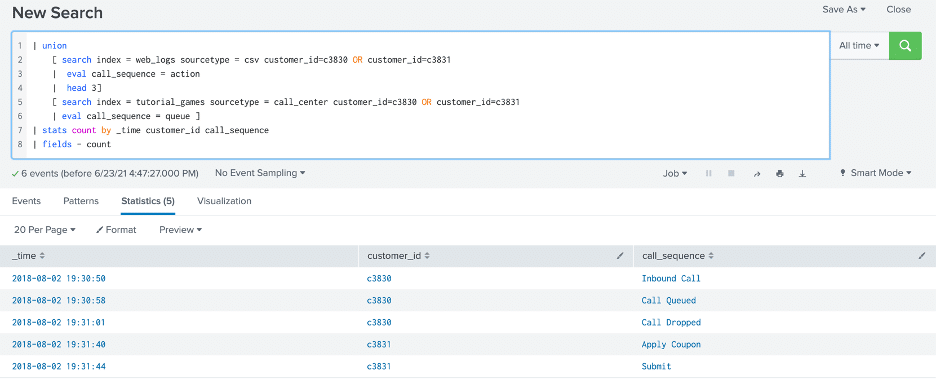Open the Save As dropdown
Viewport: 936px width, 384px height.
[844, 10]
